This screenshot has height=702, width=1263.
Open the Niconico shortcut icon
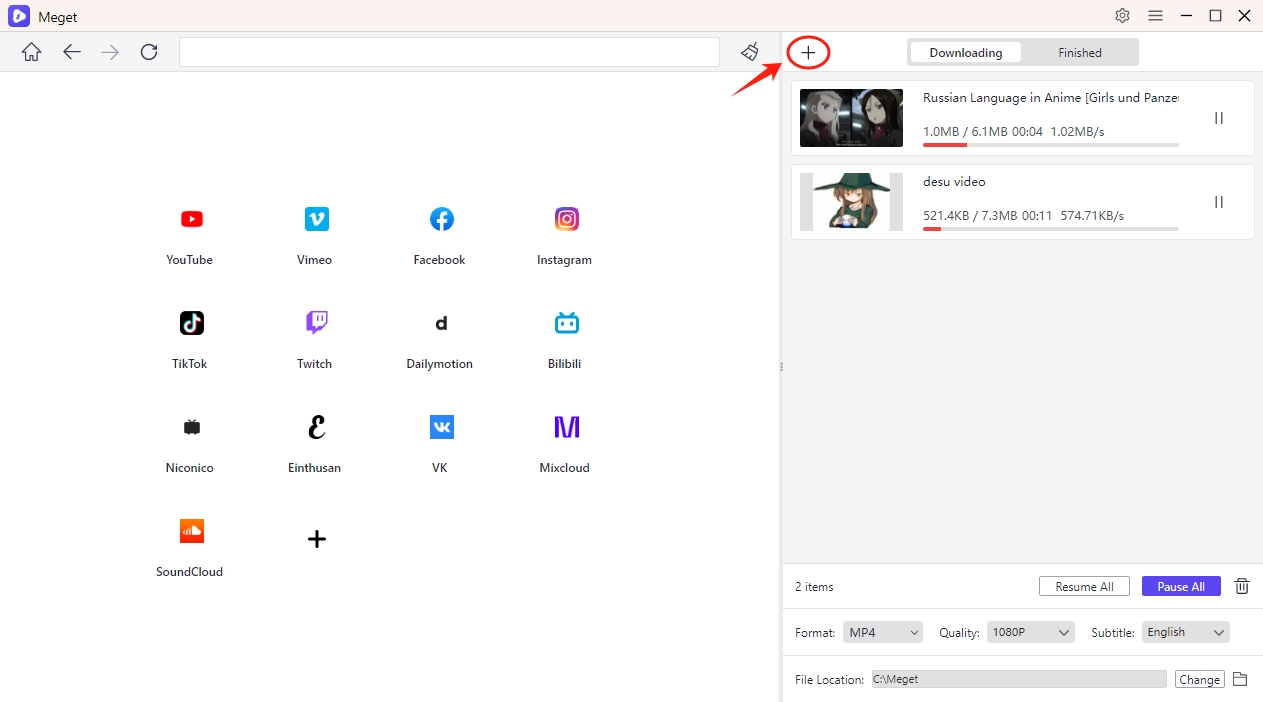click(191, 427)
